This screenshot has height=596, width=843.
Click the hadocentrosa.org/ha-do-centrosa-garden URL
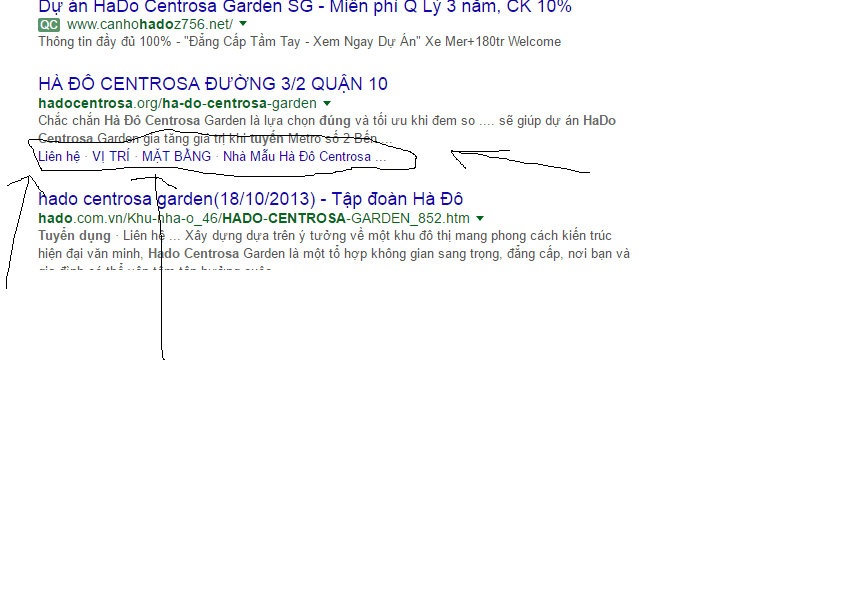click(177, 103)
